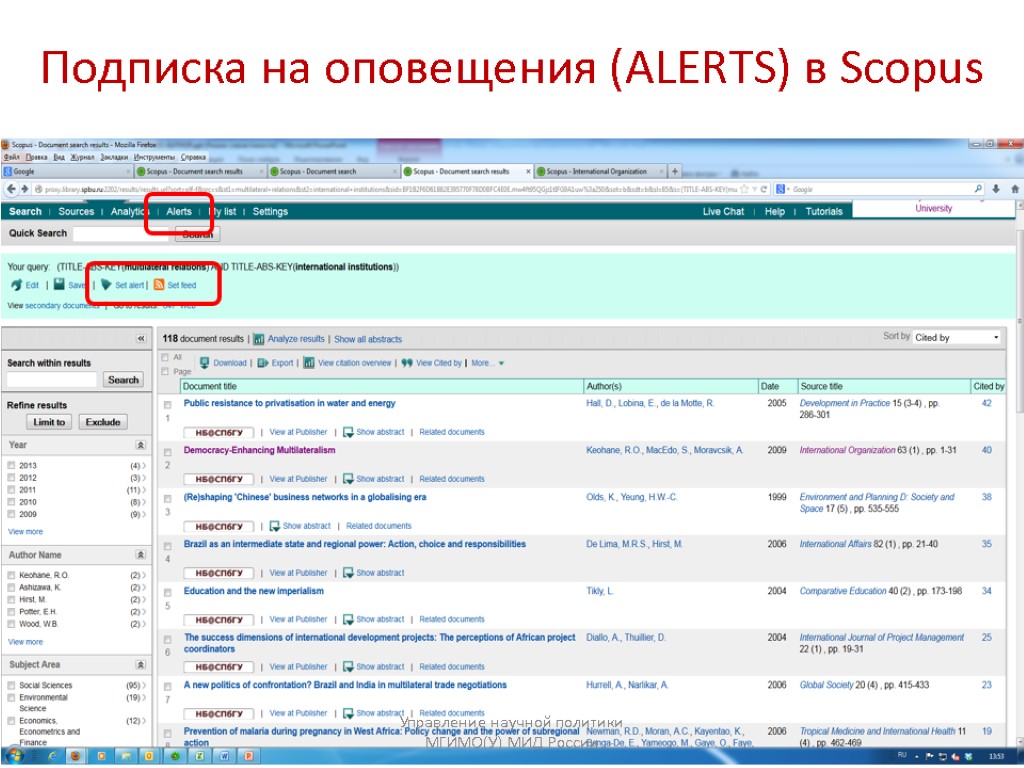Check the Keohane, R.O. author filter
The image size is (1024, 768).
(11, 575)
